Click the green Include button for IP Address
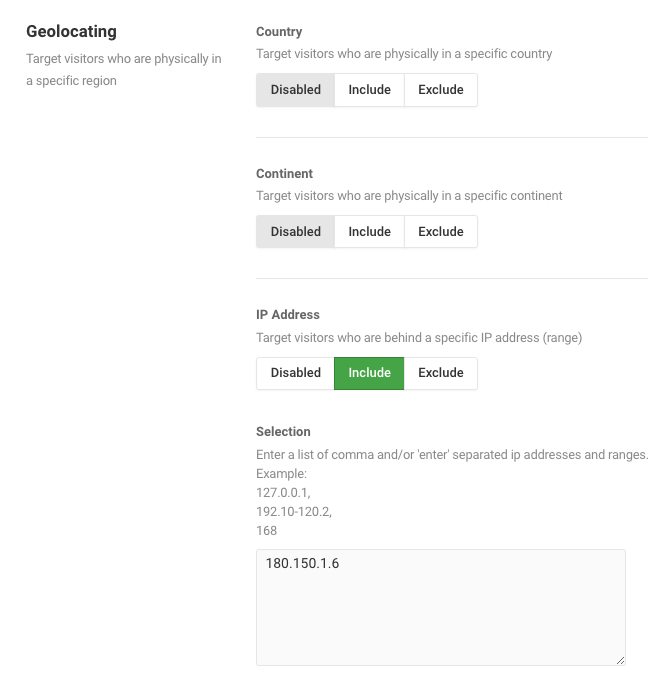The height and width of the screenshot is (687, 648). (x=369, y=373)
